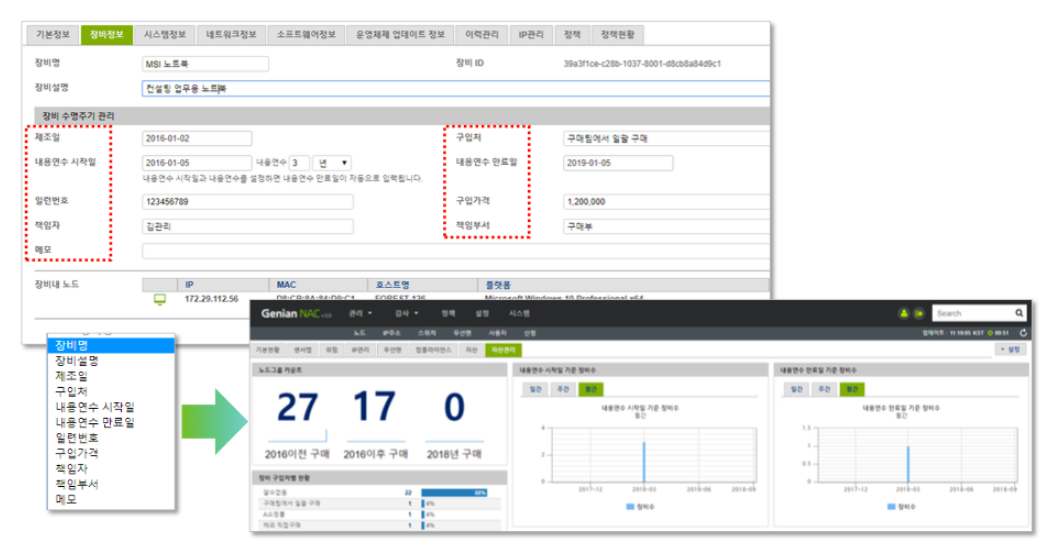Open the 설정 menu in Genian NAC top bar
The width and height of the screenshot is (1060, 557).
coord(482,313)
